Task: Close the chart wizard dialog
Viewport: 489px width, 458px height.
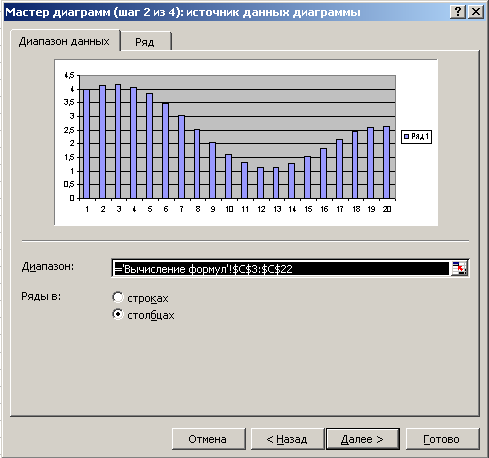Action: [x=476, y=12]
